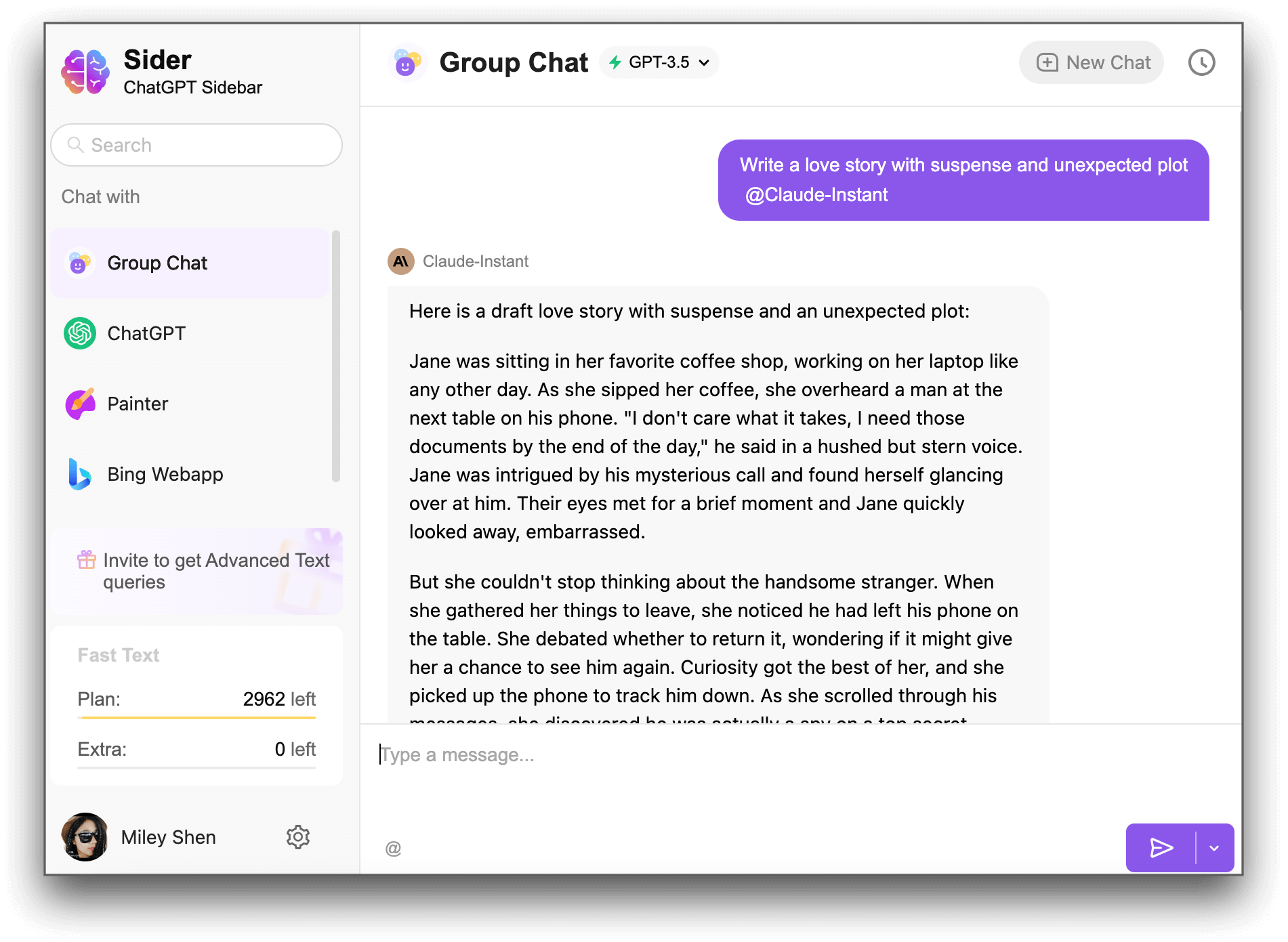The image size is (1288, 942).
Task: Click the Sider brain logo icon
Action: (85, 72)
